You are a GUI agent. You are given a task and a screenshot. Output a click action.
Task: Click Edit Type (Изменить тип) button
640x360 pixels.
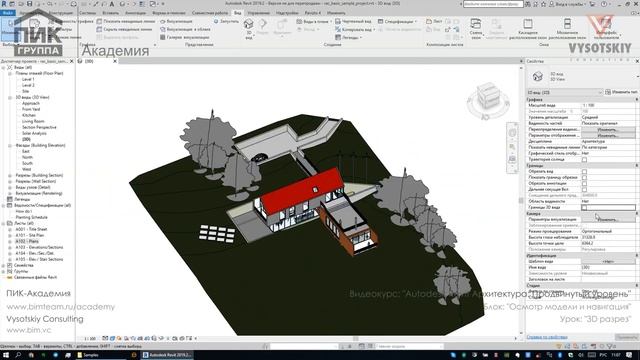[x=620, y=92]
